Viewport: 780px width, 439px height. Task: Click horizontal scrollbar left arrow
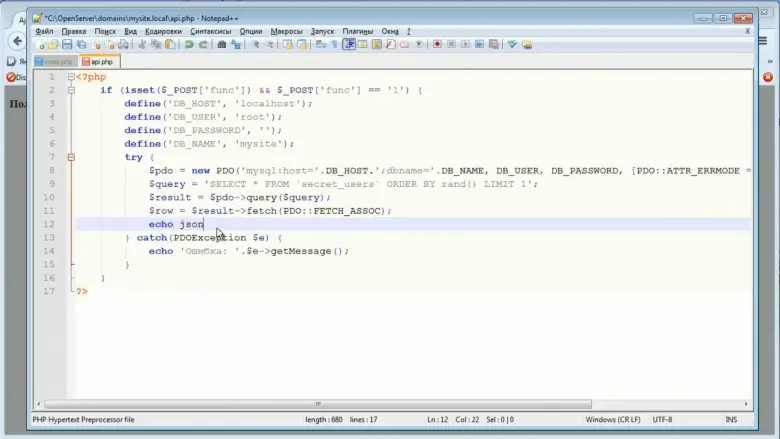tap(38, 404)
